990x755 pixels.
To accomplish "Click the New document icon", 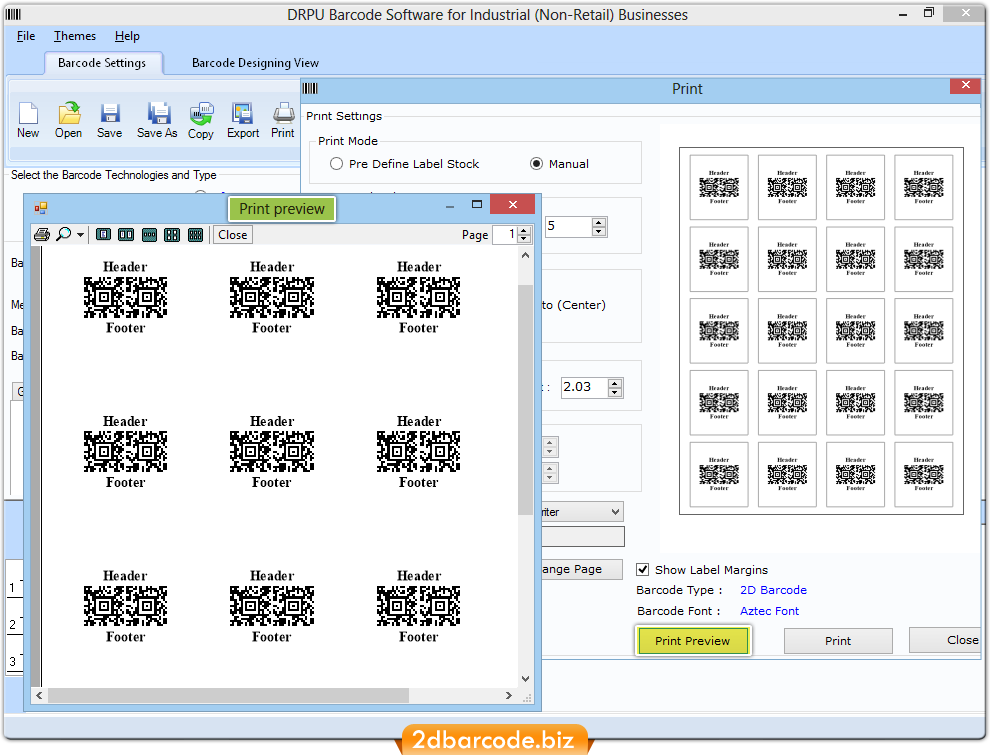I will [x=28, y=120].
